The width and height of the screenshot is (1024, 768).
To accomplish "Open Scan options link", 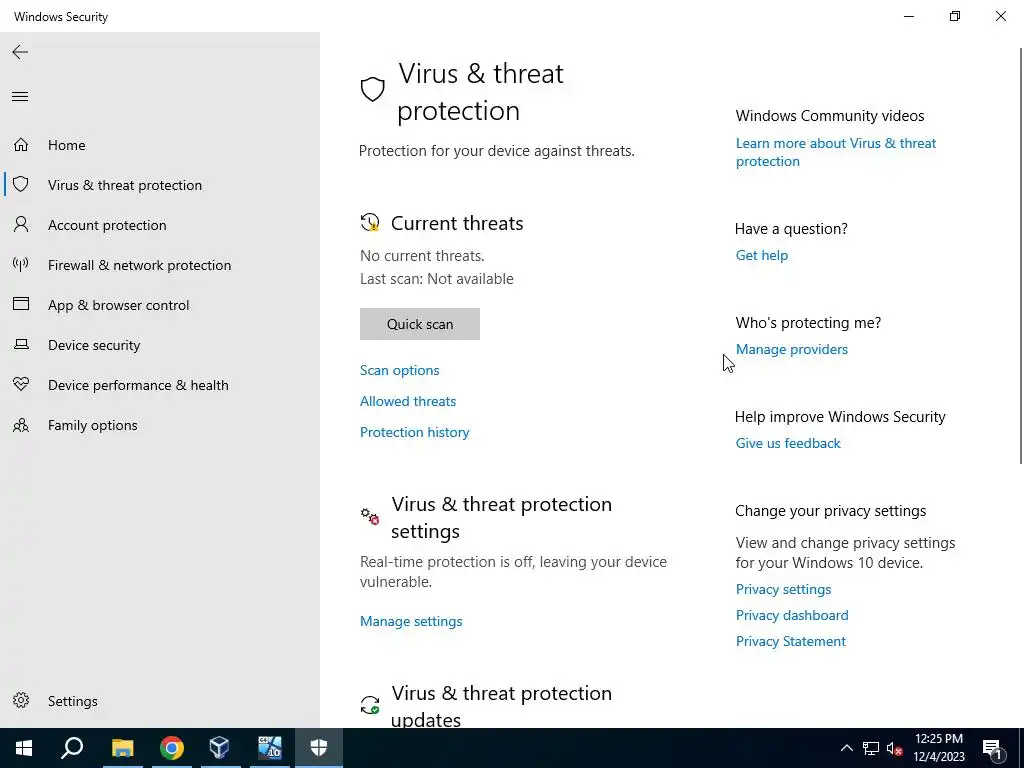I will tap(400, 370).
